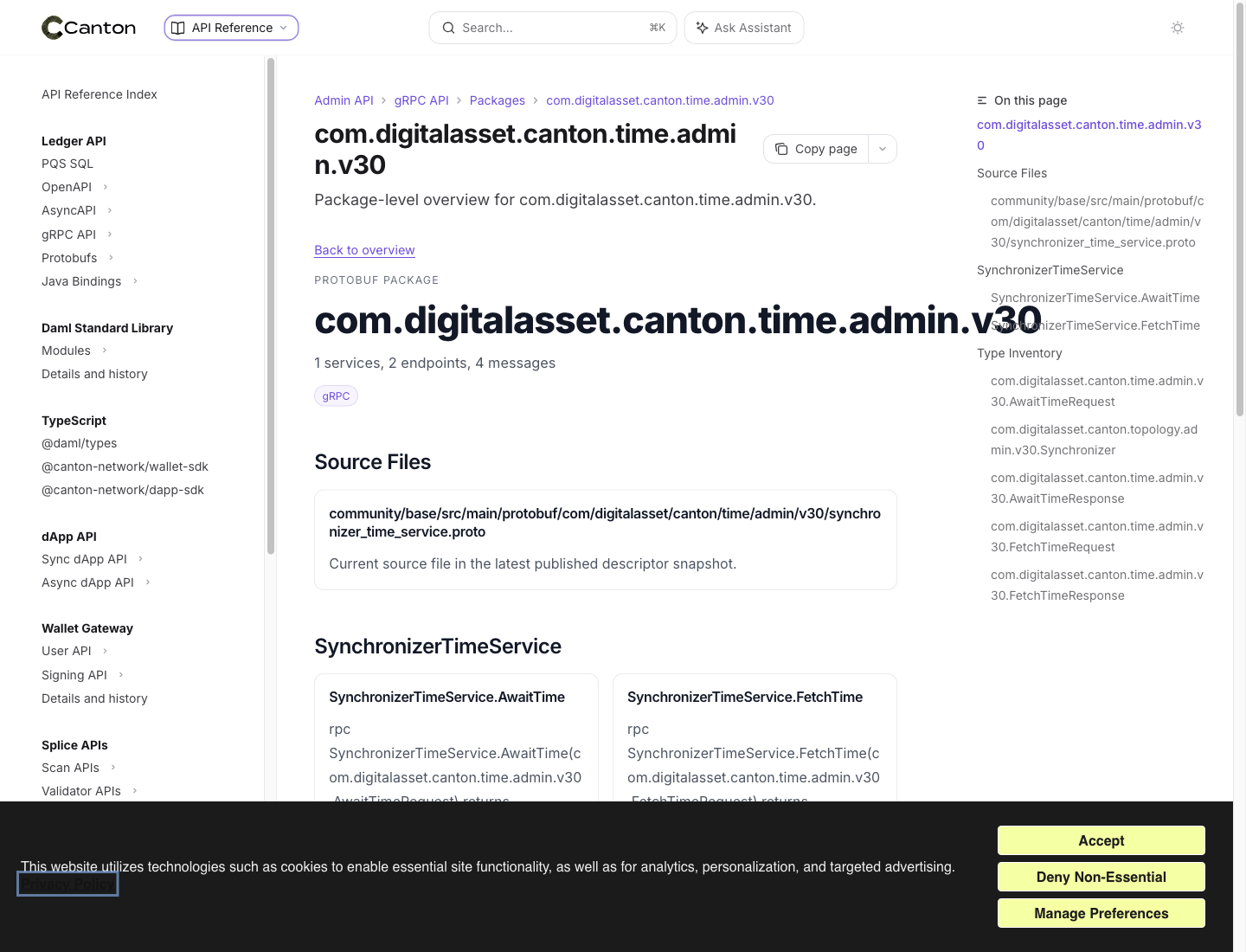Expand the Scan APIs section
Image resolution: width=1246 pixels, height=952 pixels.
pos(113,767)
